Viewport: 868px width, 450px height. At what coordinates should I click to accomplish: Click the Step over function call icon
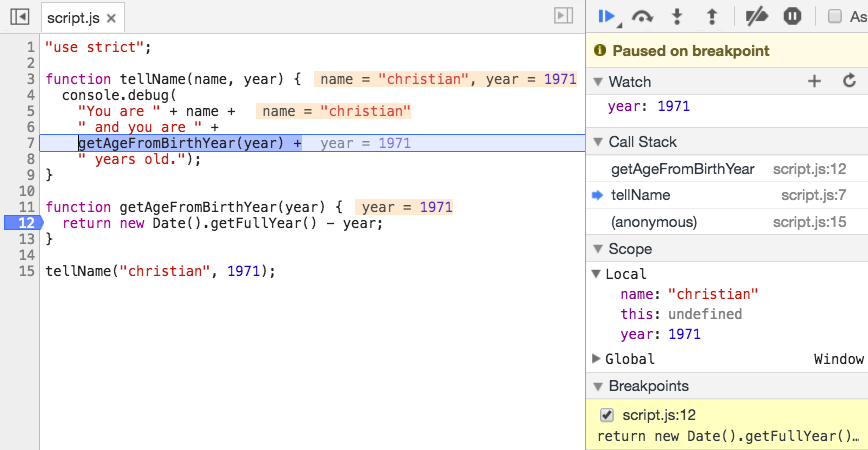[642, 16]
